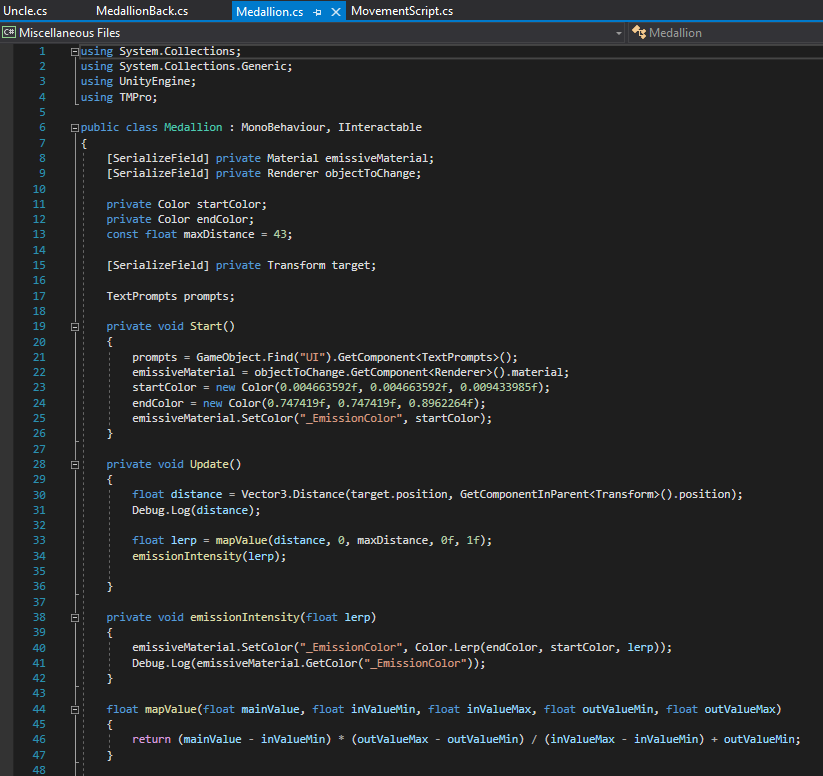Click line number 13 in the margin
Viewport: 823px width, 776px height.
[x=40, y=235]
